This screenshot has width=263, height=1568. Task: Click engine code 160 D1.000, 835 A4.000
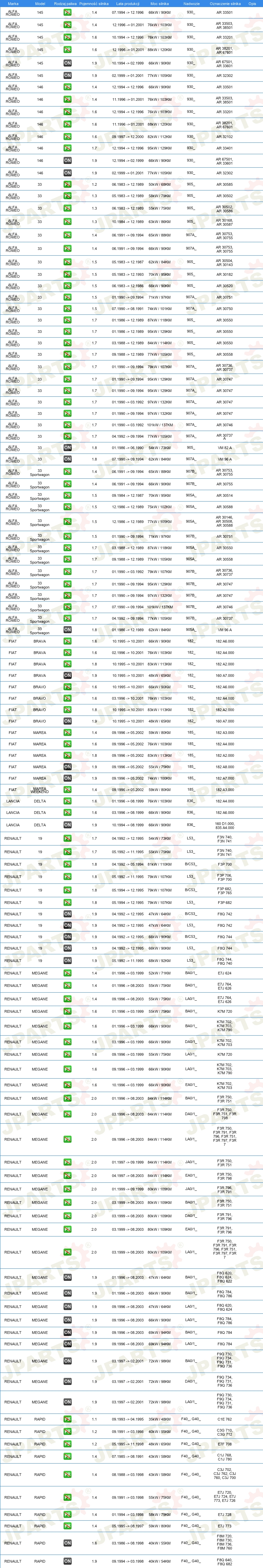click(x=224, y=825)
